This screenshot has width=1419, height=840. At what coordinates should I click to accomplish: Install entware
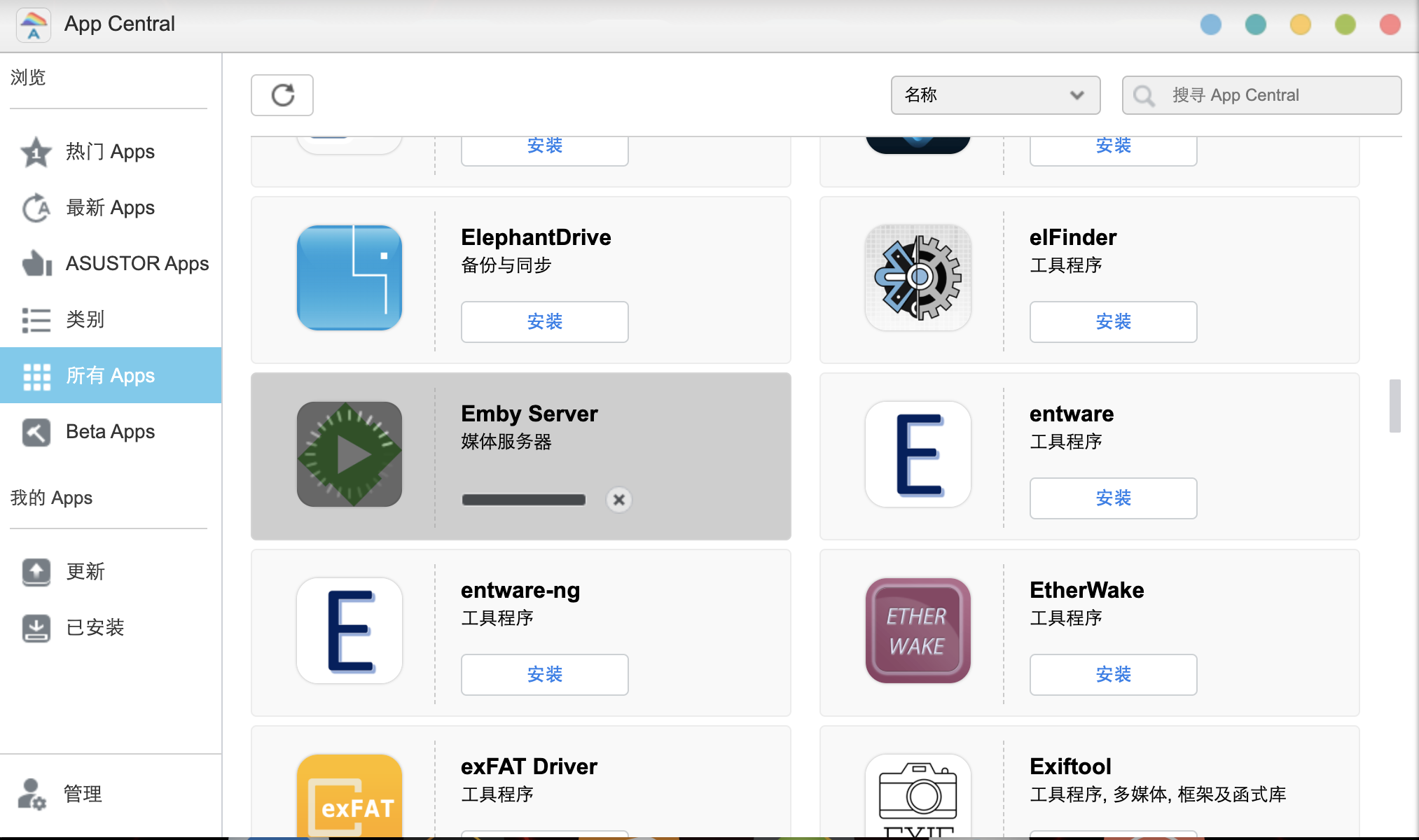tap(1114, 498)
